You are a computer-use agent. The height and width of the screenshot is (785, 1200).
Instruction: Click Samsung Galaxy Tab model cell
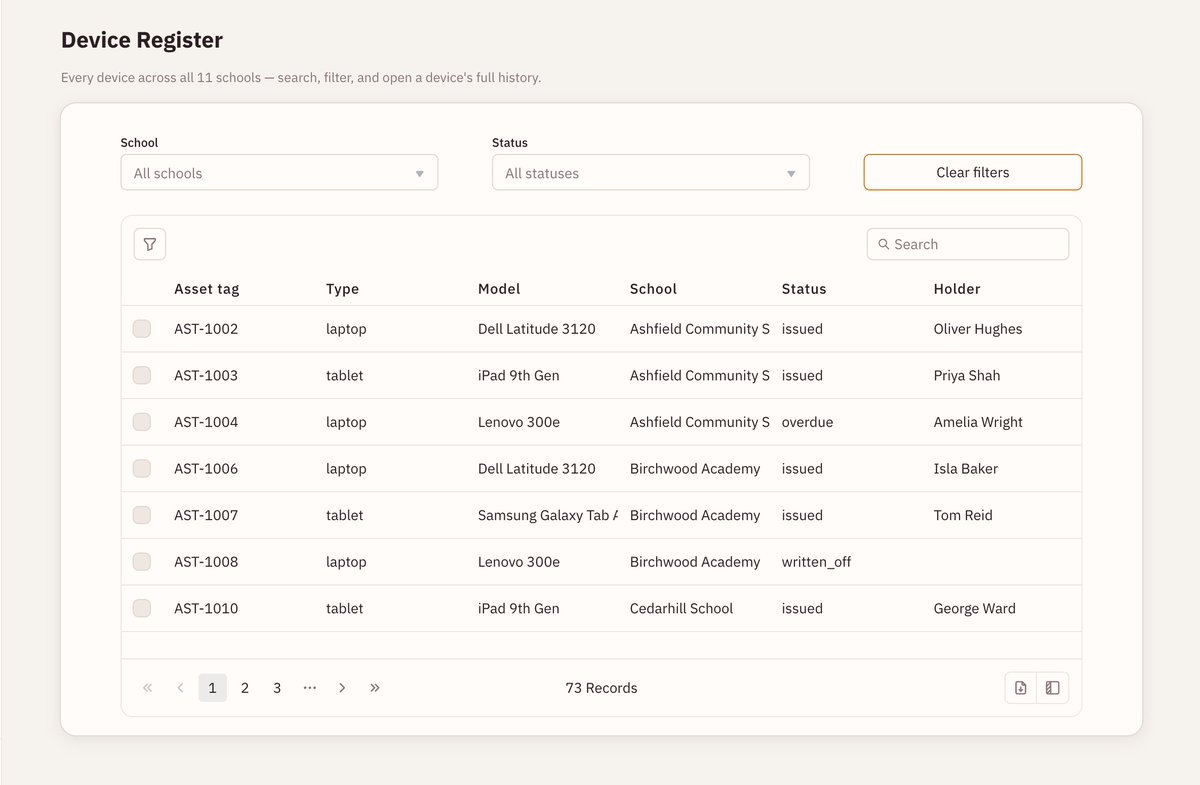point(548,515)
